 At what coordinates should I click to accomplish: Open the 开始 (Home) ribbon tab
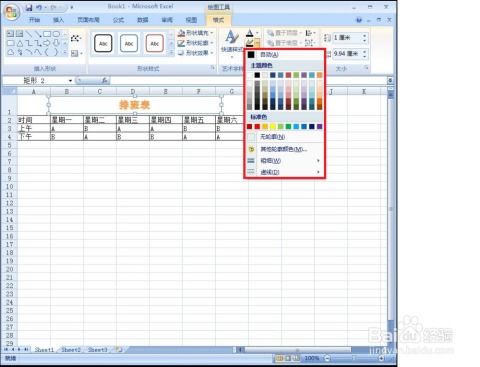point(34,20)
